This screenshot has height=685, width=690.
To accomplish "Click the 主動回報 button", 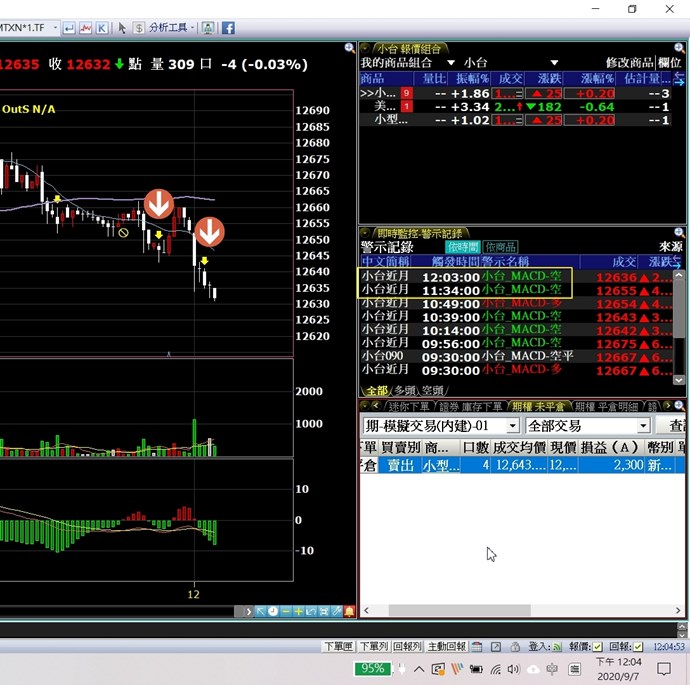I will coord(446,647).
